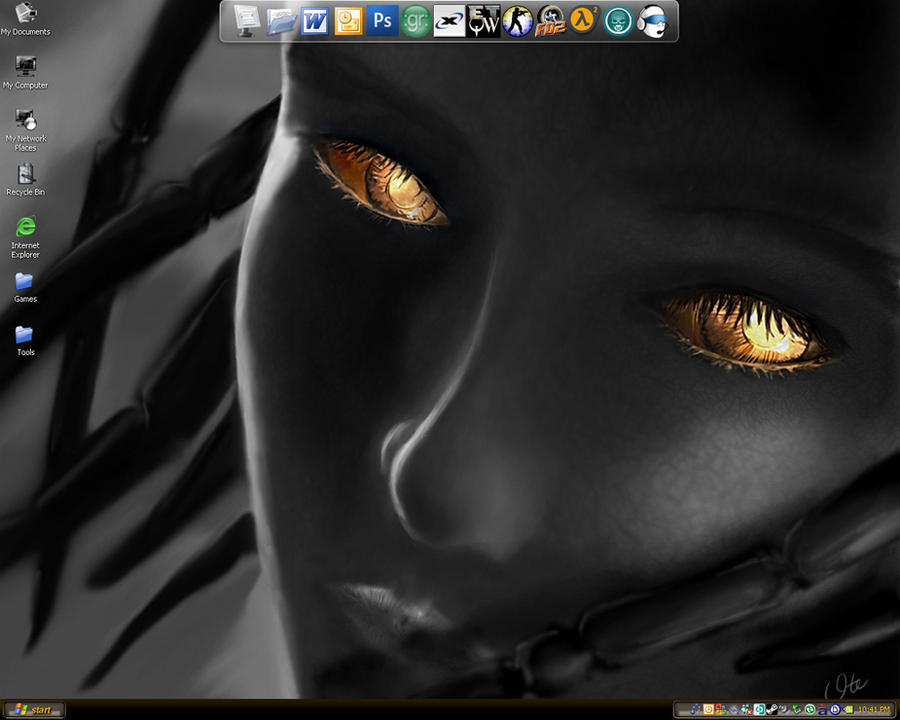Select the Recycle Bin desktop icon
The image size is (900, 720).
tap(25, 179)
